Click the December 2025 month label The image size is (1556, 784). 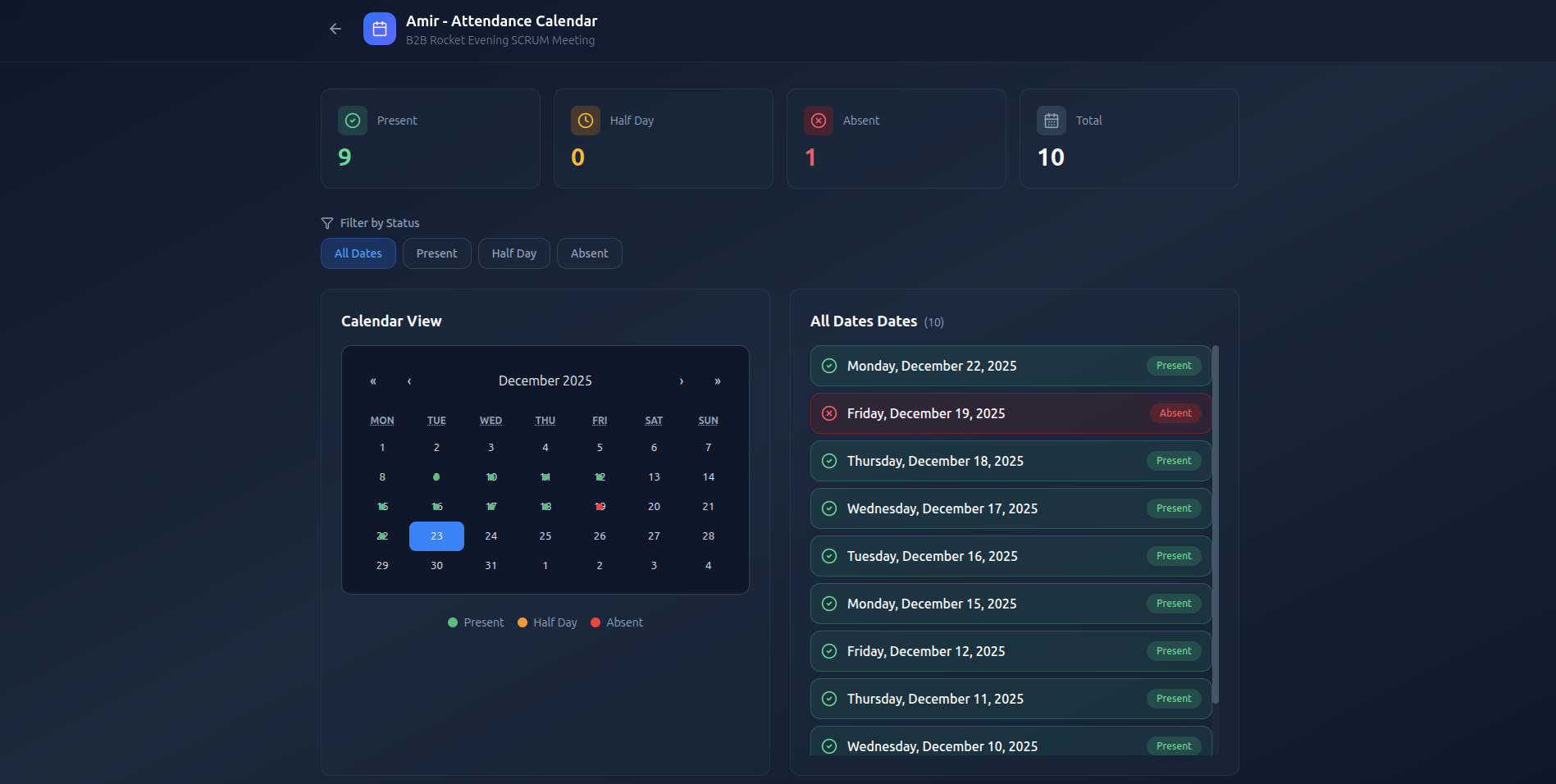click(x=545, y=381)
